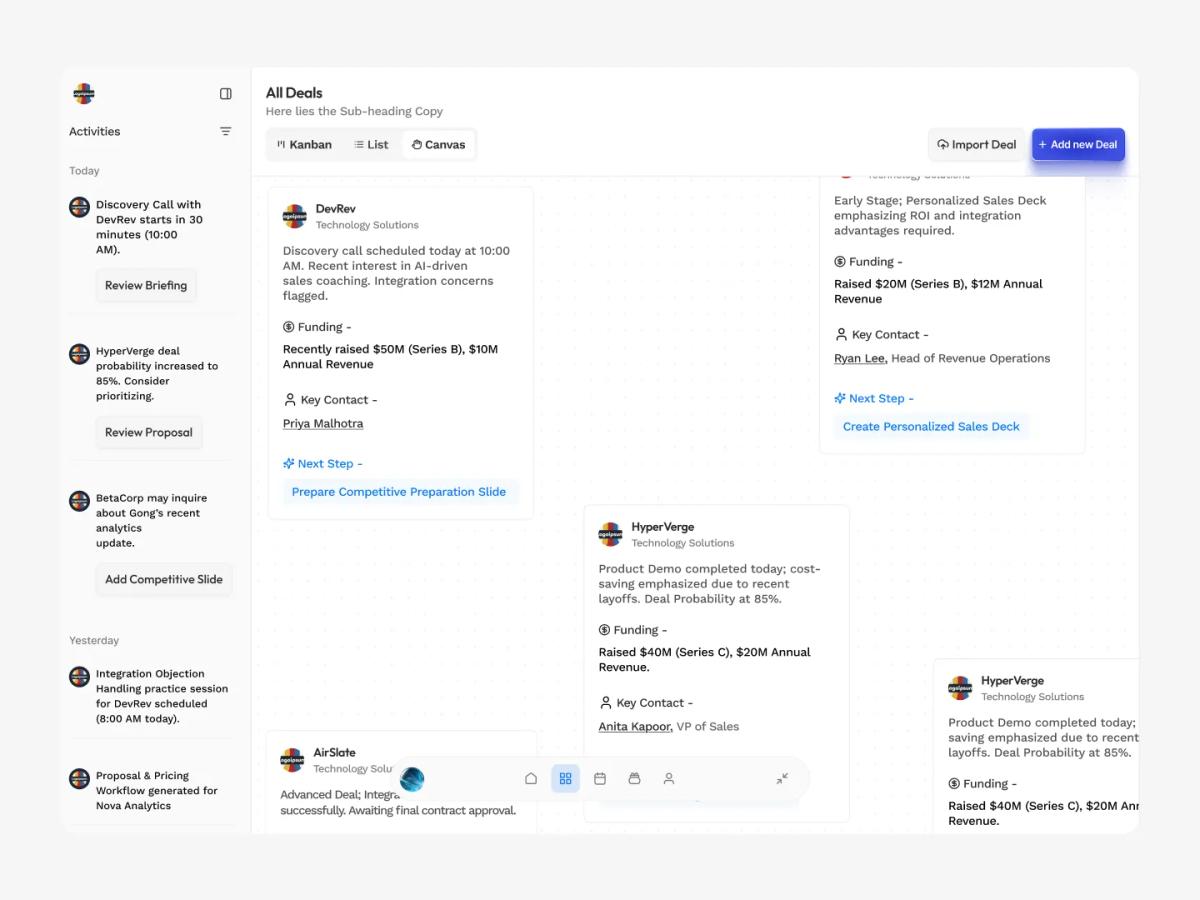Viewport: 1200px width, 900px height.
Task: Open the profile person icon in the dock
Action: tap(669, 778)
